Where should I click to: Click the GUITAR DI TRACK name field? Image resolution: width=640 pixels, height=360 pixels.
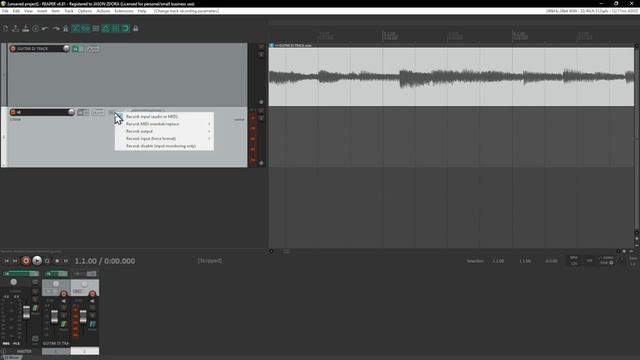pos(39,49)
